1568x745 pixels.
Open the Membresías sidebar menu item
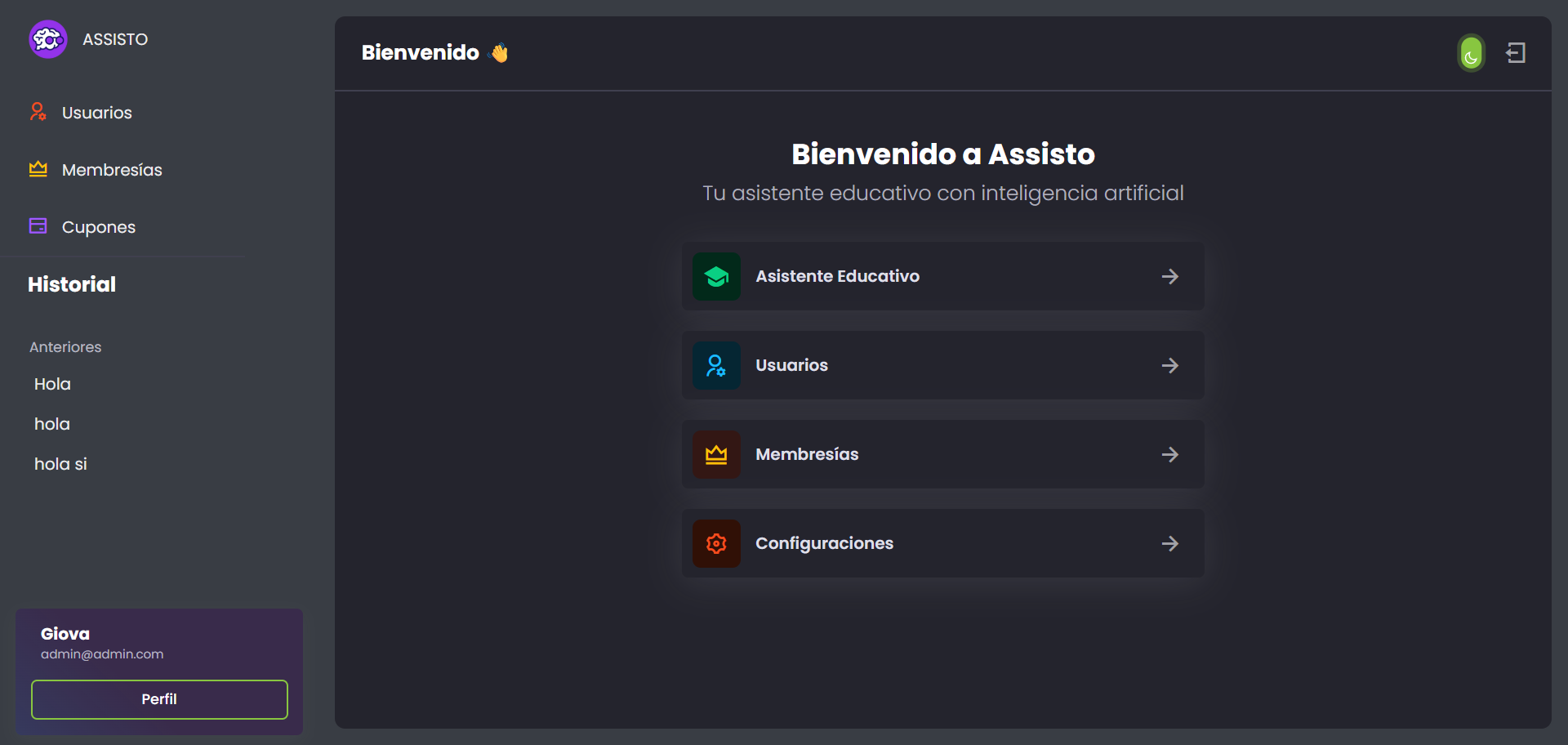112,170
